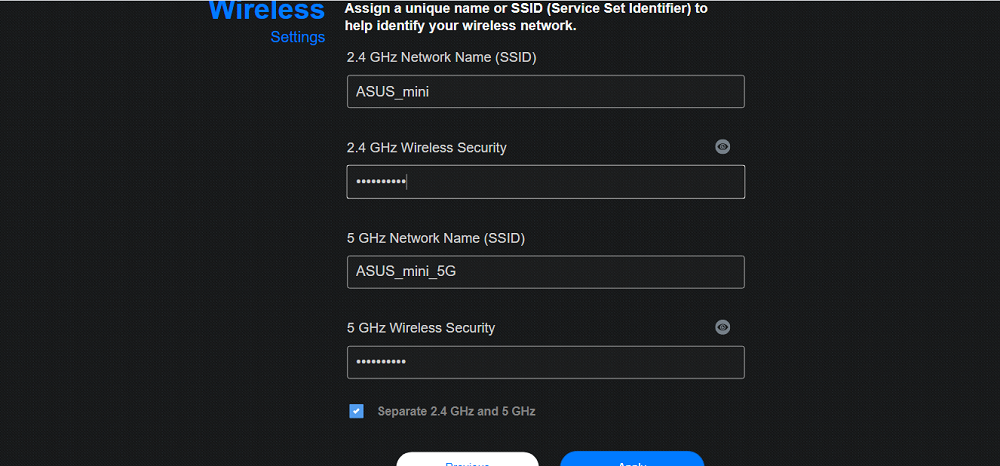This screenshot has height=466, width=1000.
Task: Uncheck the Separate 2.4 GHz and 5 GHz checkbox
Action: click(x=357, y=411)
